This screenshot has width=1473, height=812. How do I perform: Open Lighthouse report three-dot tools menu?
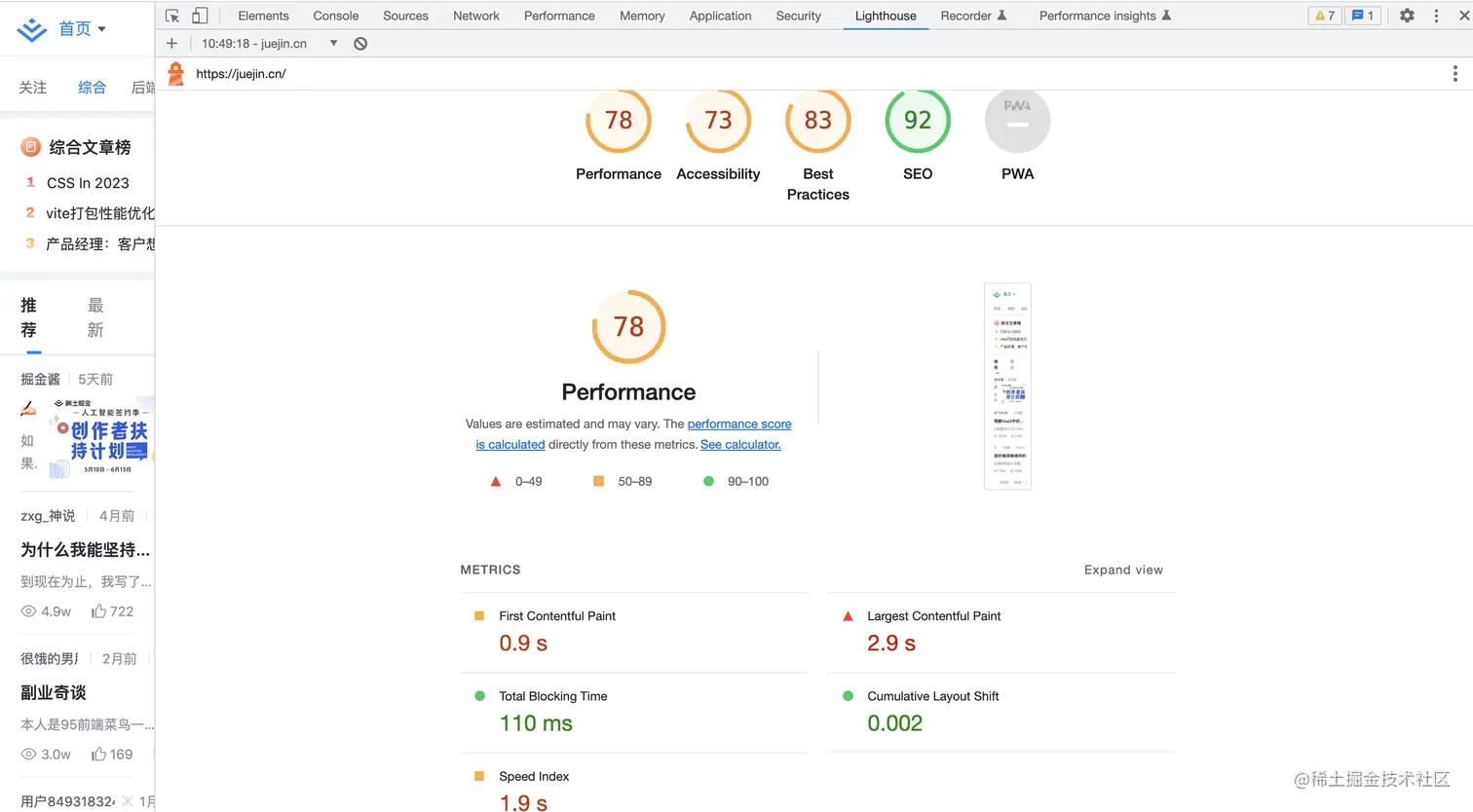(1455, 74)
